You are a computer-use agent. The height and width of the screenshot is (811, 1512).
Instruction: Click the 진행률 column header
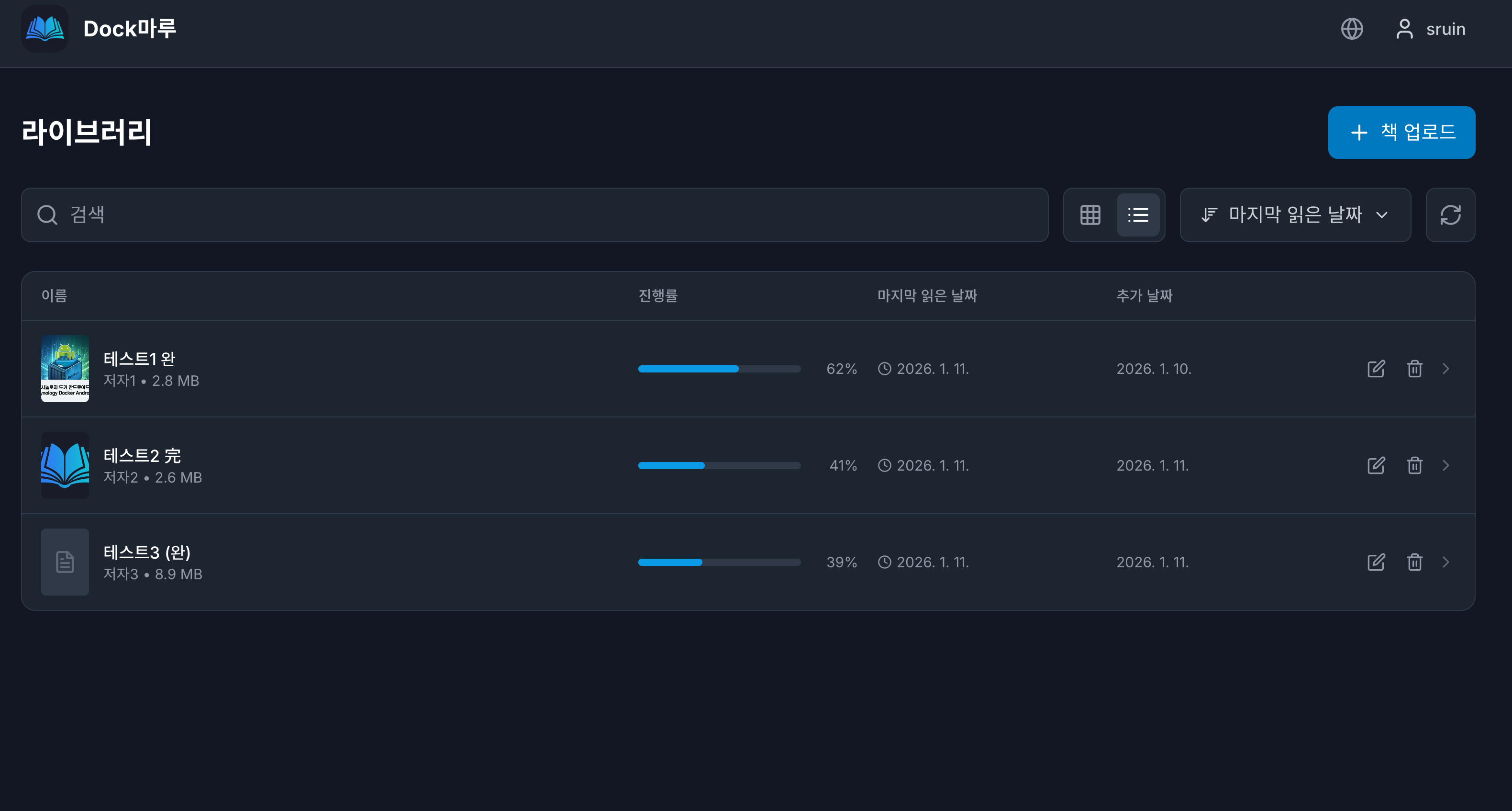[x=657, y=295]
